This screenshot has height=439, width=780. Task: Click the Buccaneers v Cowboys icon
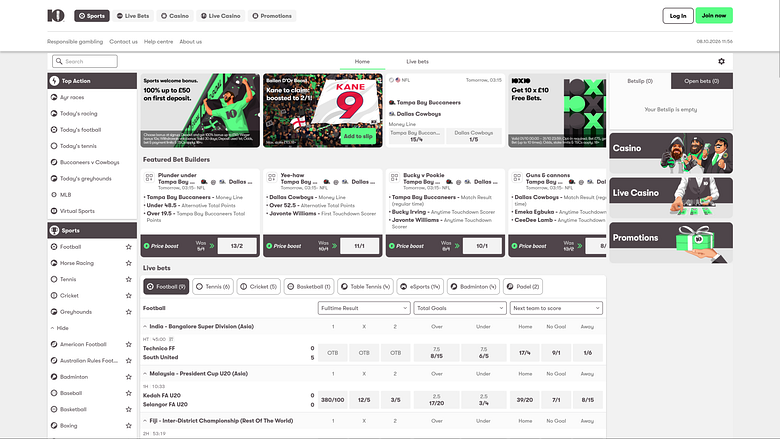click(54, 162)
